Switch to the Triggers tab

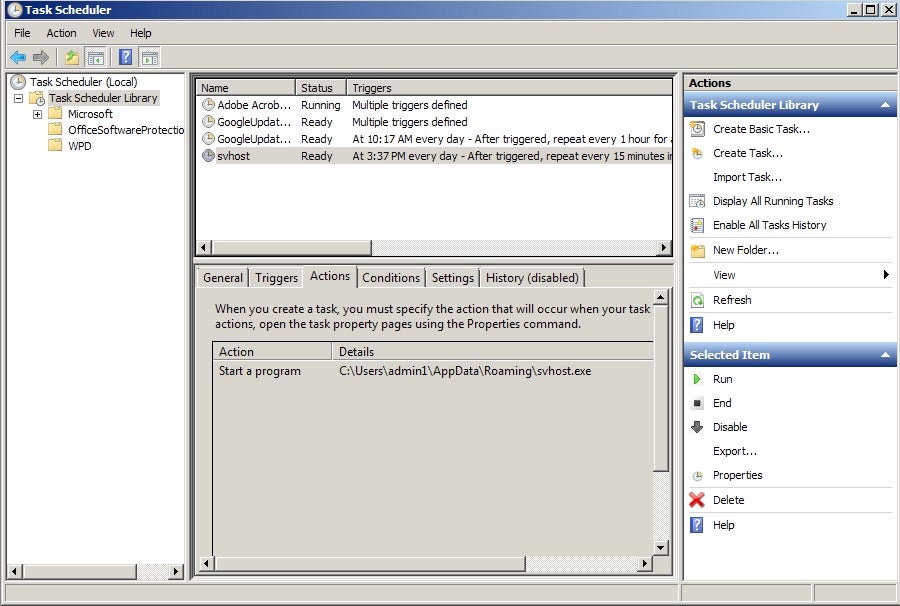276,278
